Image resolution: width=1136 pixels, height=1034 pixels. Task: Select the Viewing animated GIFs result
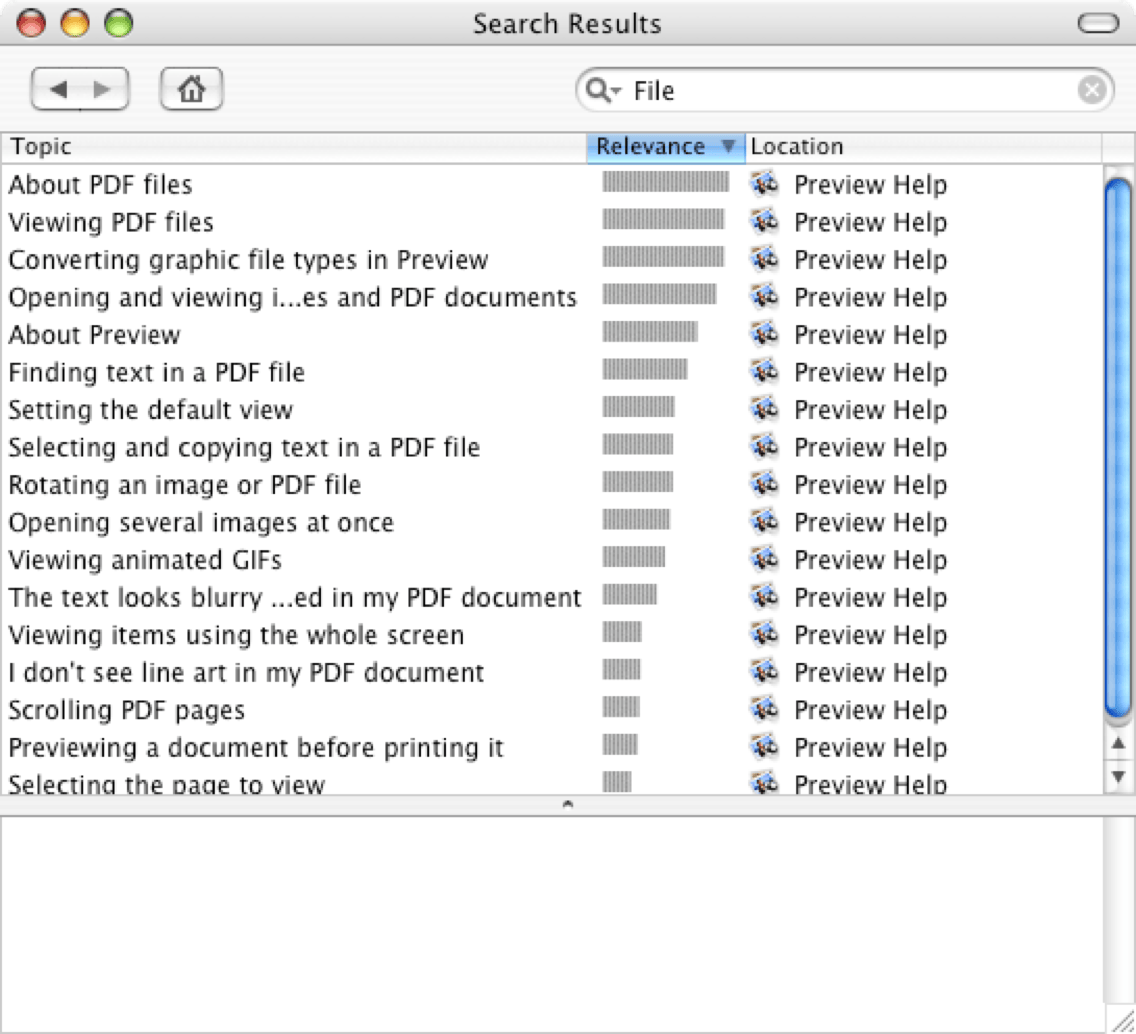145,559
